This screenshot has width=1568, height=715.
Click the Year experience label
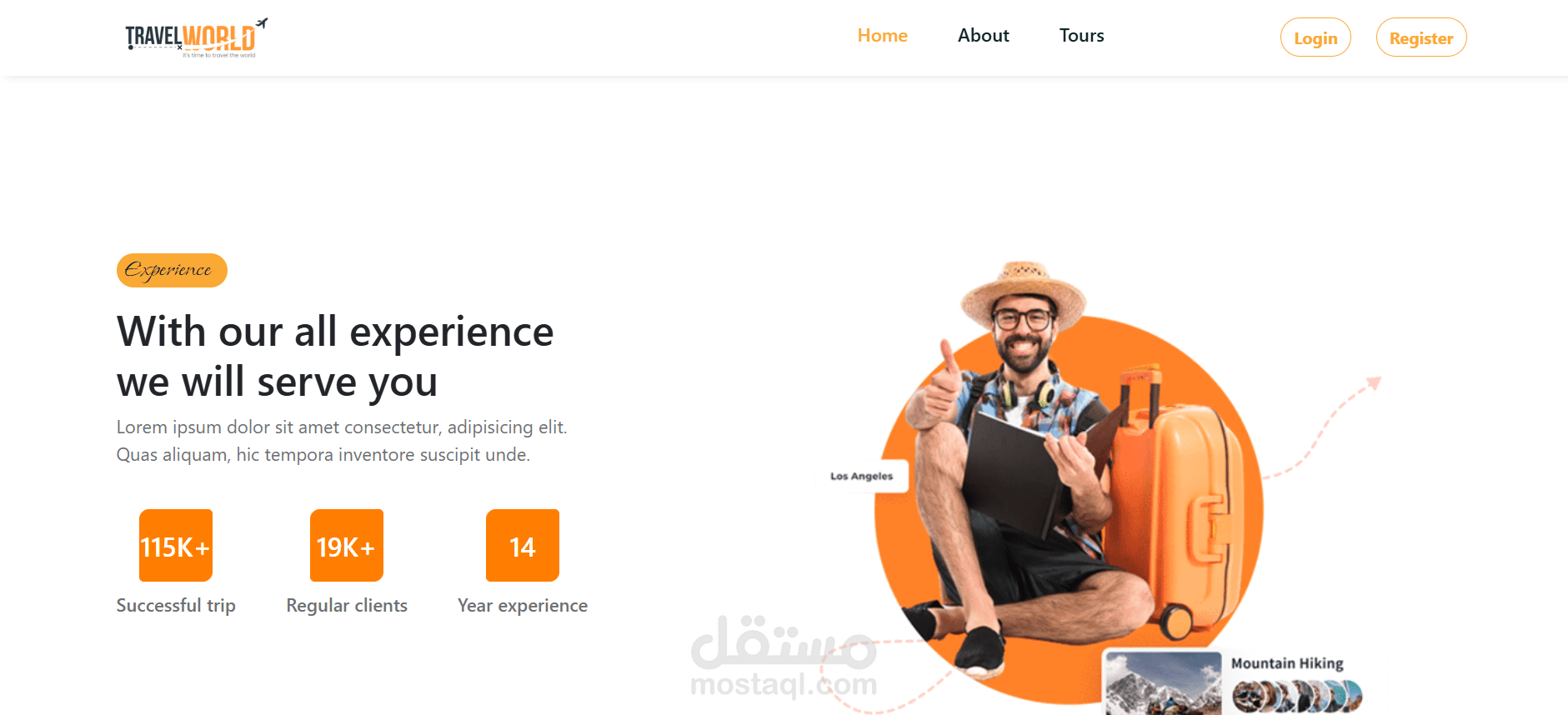point(523,606)
